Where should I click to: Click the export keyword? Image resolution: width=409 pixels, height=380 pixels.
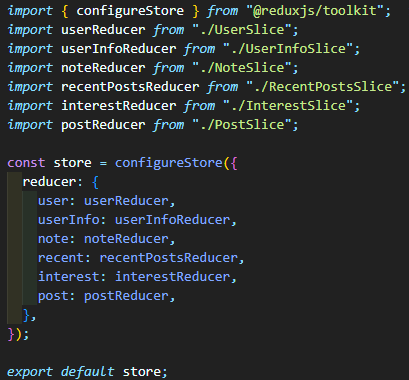30,372
